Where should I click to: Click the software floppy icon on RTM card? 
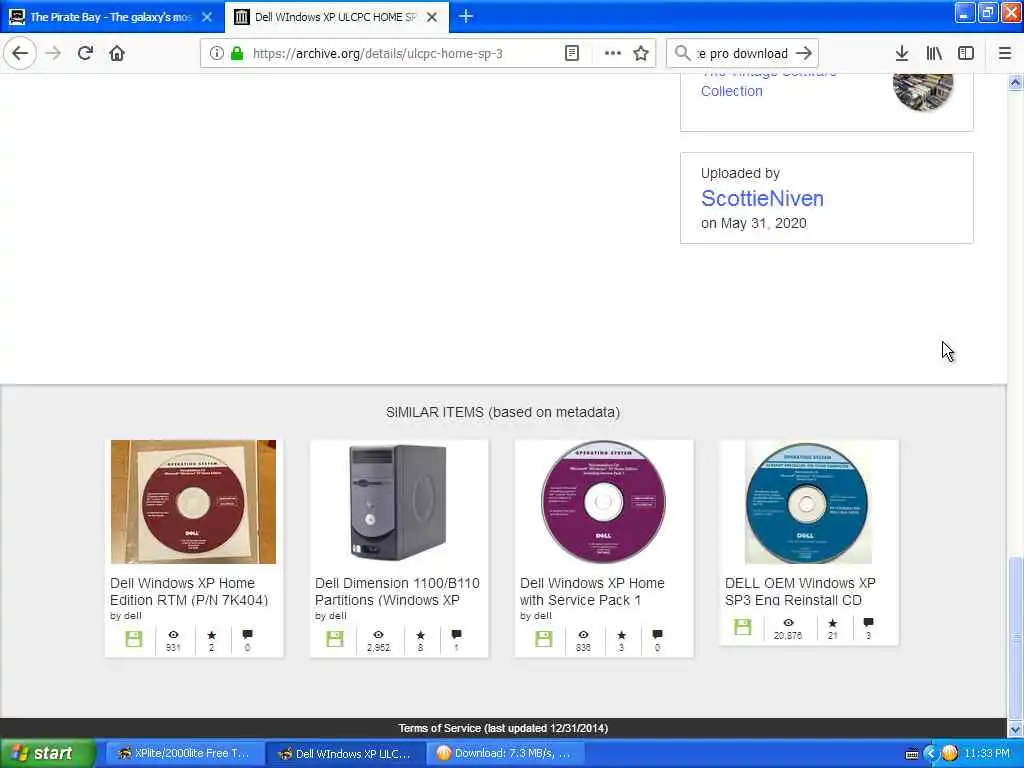click(134, 639)
